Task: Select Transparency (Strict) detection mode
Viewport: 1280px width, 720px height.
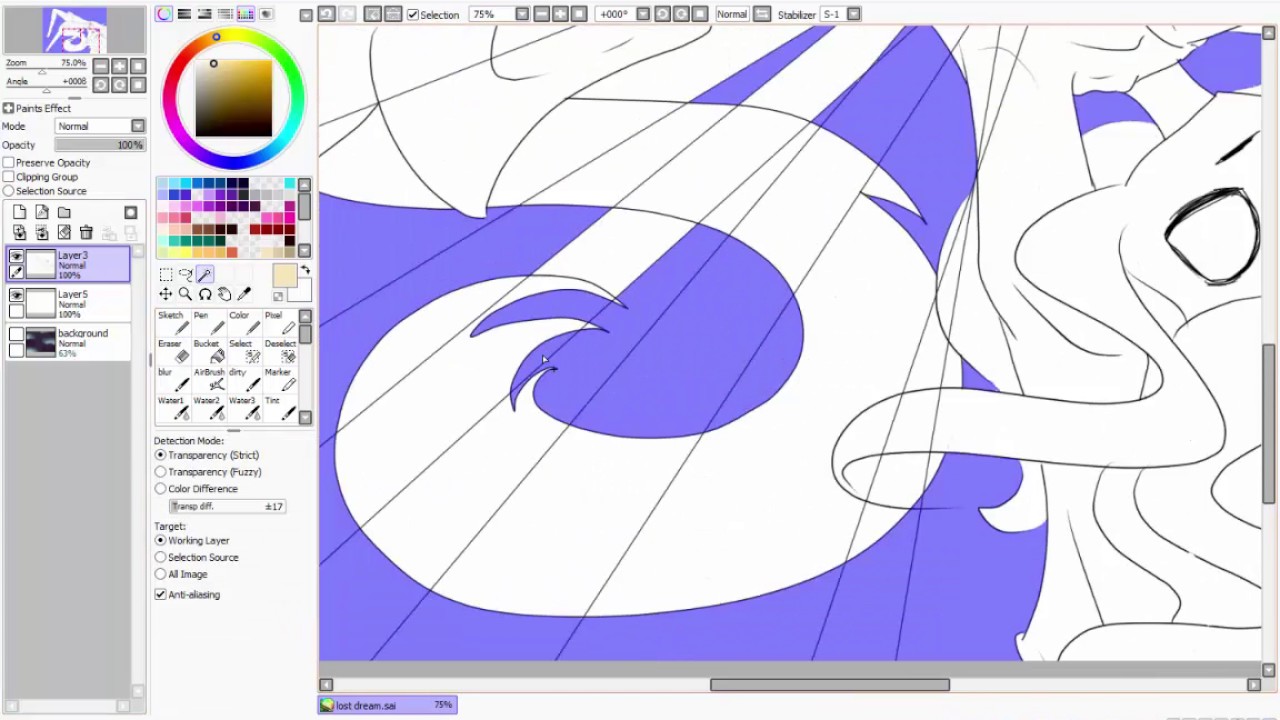Action: coord(160,455)
